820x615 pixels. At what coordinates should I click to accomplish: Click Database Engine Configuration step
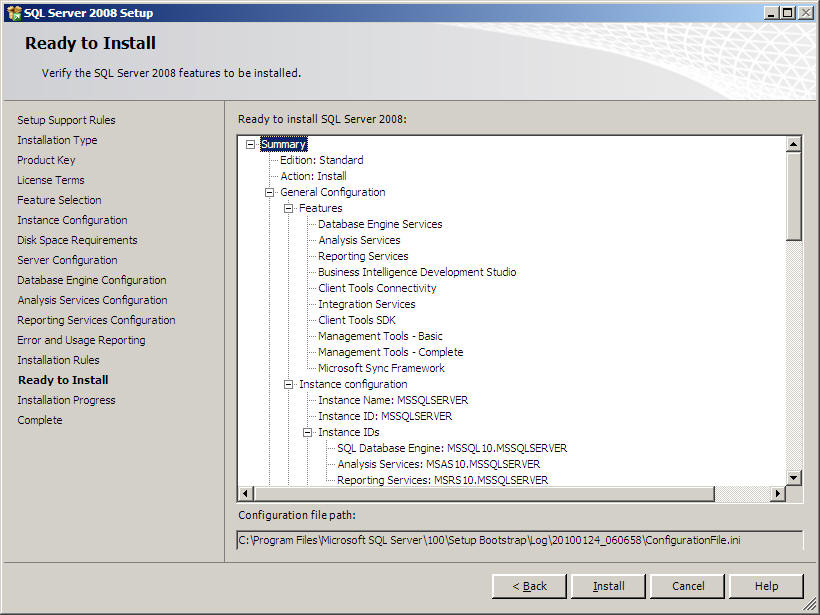point(92,280)
